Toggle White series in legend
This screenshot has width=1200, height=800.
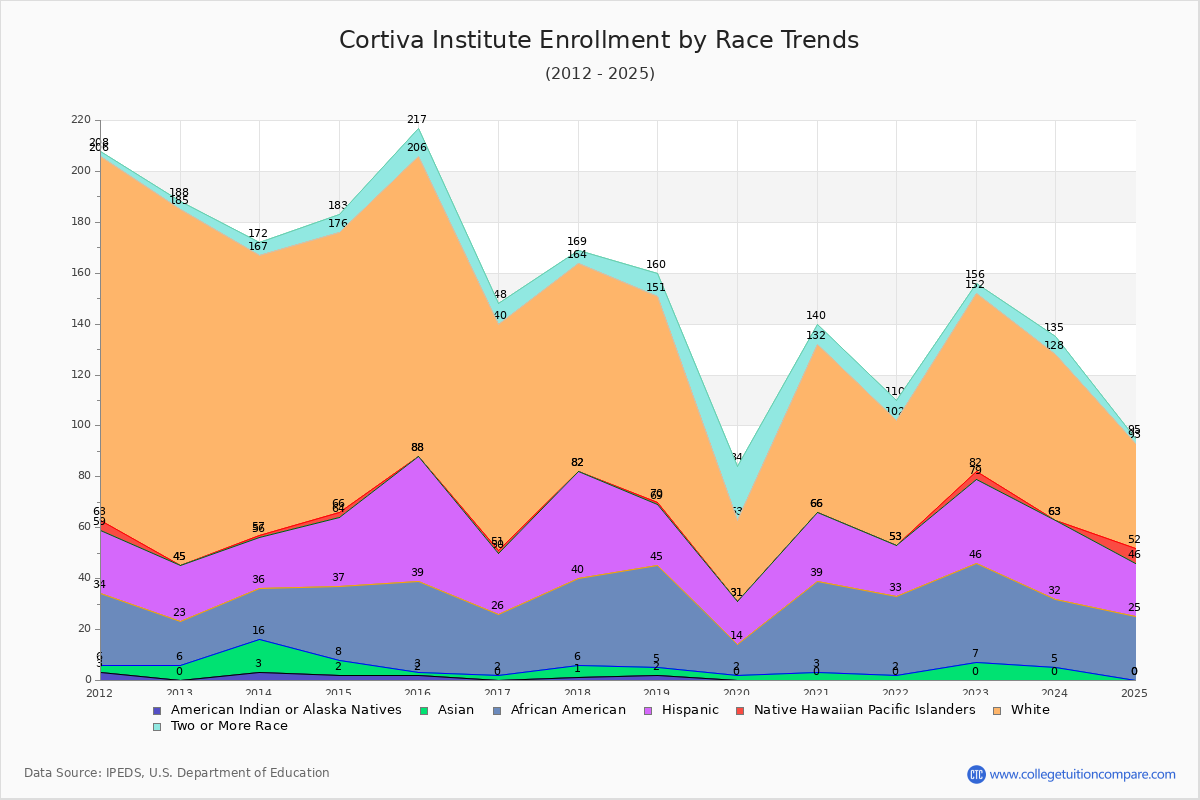click(x=1021, y=710)
